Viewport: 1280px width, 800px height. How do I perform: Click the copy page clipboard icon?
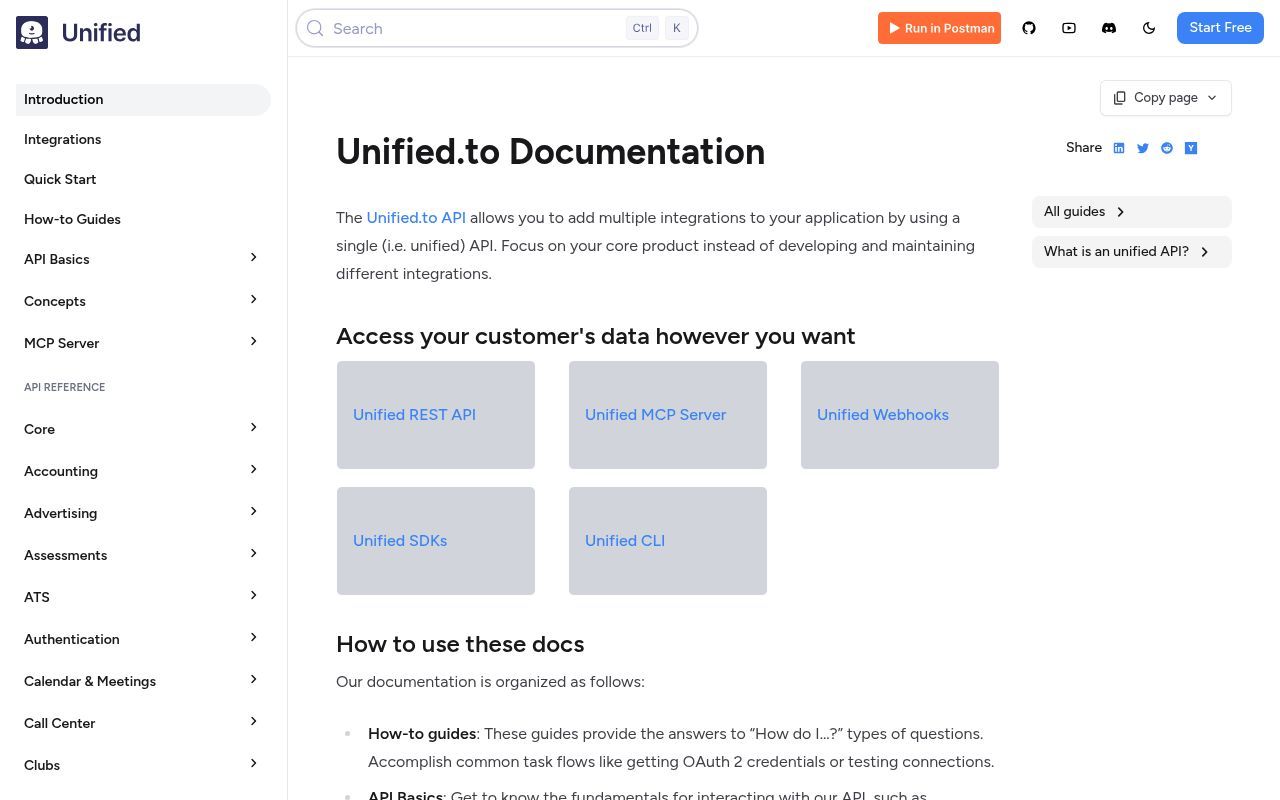point(1120,98)
